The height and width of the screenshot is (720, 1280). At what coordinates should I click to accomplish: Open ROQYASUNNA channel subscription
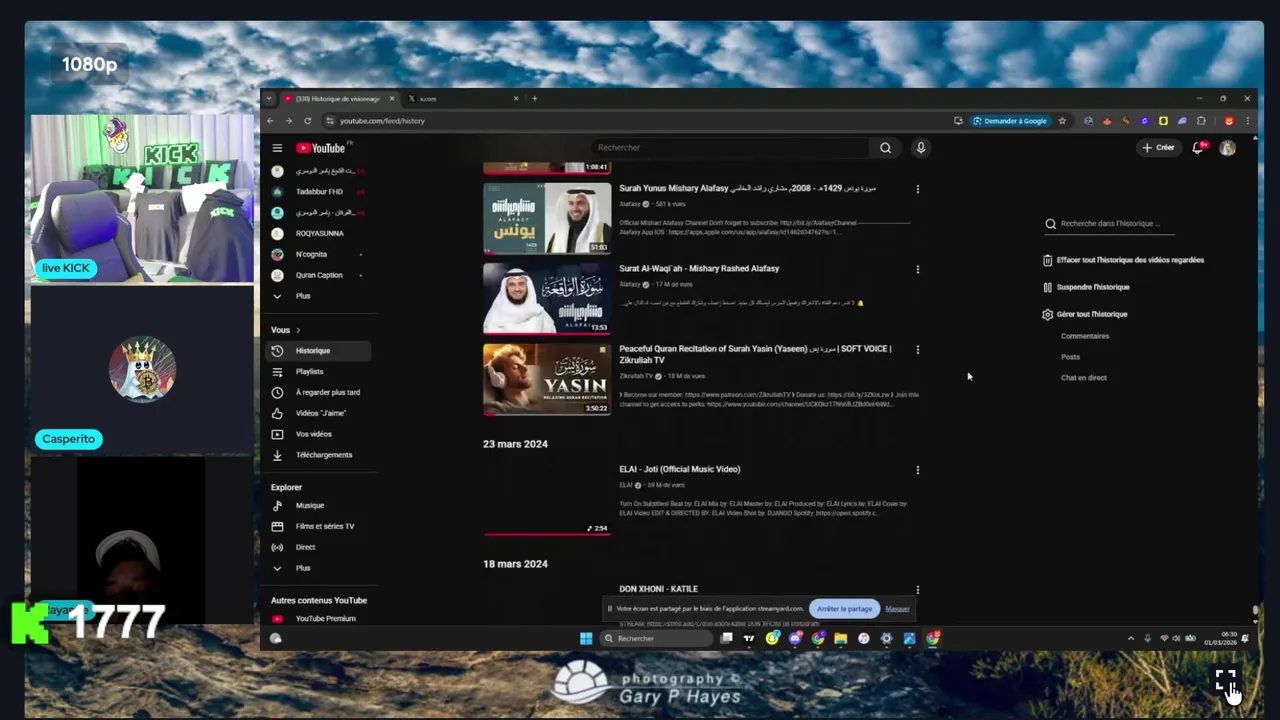(x=318, y=233)
